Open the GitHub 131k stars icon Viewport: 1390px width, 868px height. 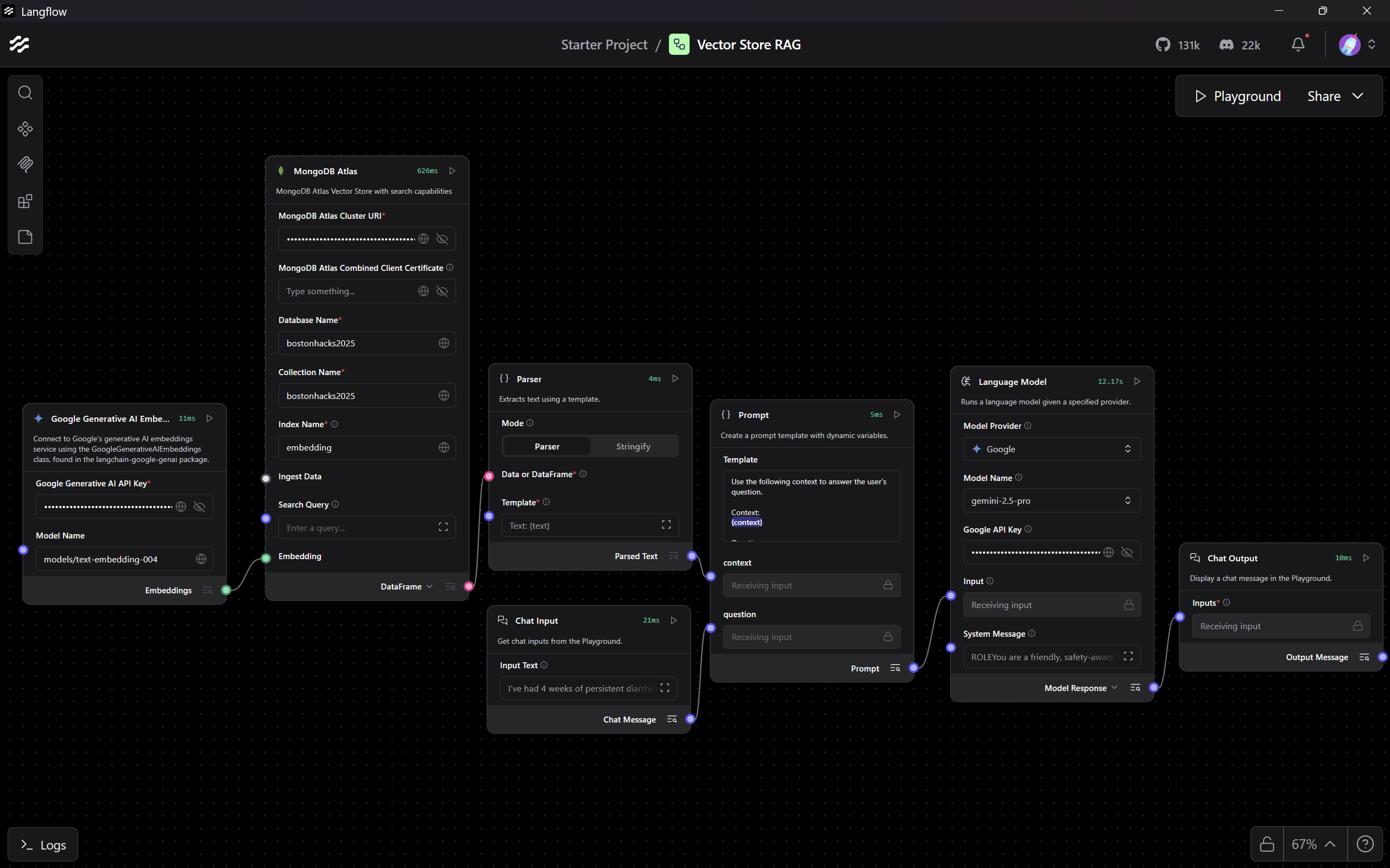pyautogui.click(x=1162, y=45)
